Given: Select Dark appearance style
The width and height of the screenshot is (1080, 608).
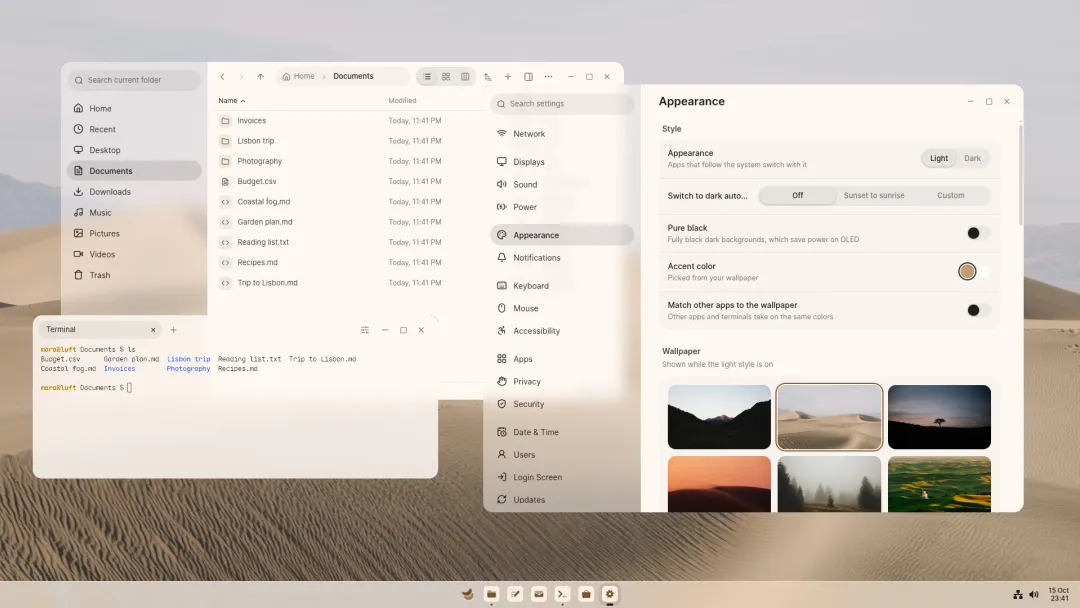Looking at the screenshot, I should pos(972,158).
